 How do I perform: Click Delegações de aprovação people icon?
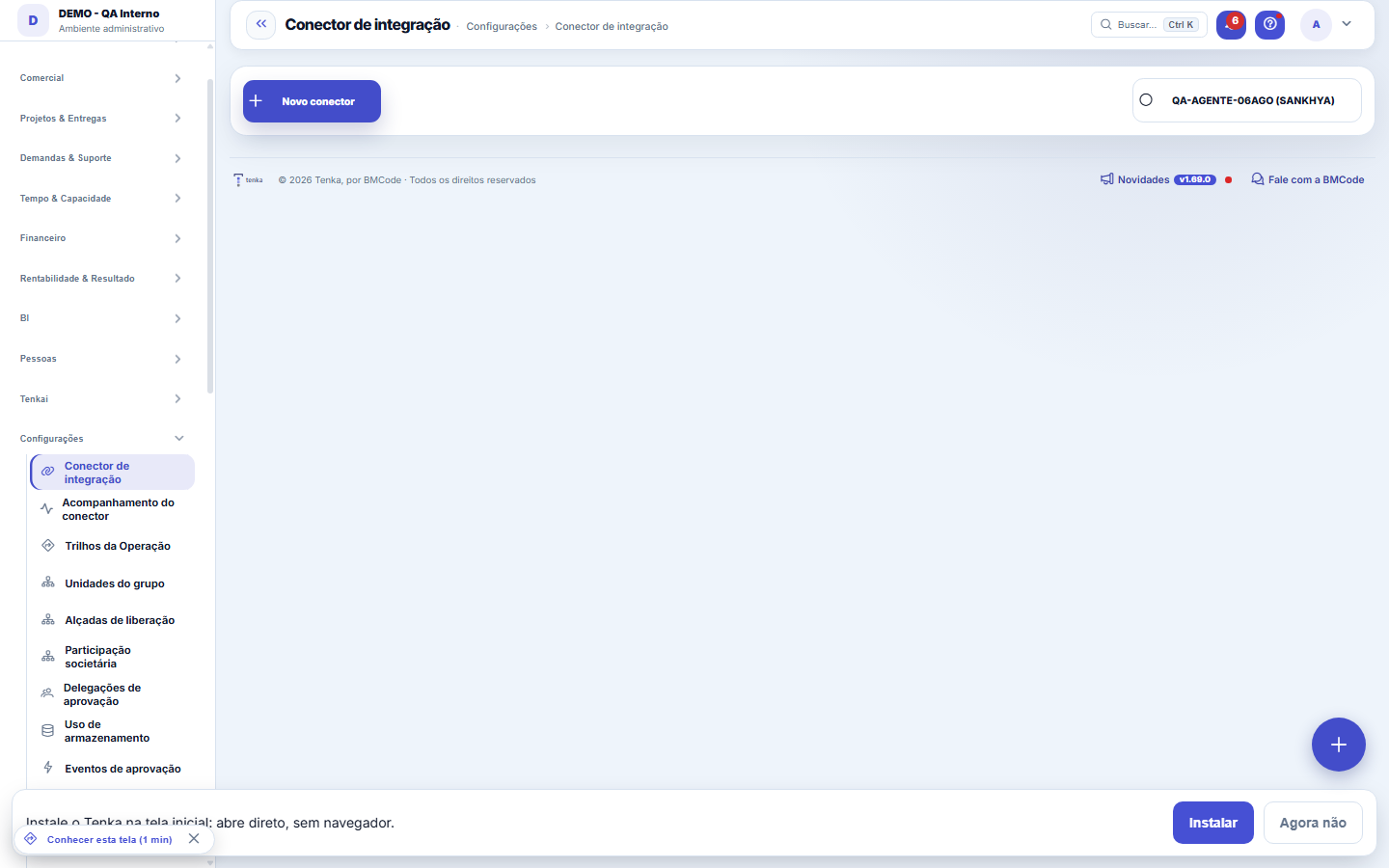[47, 693]
